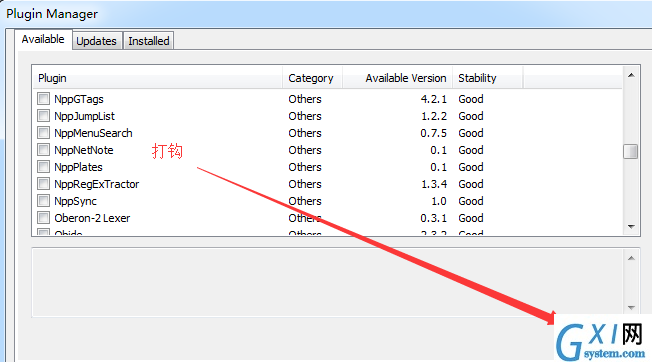The image size is (652, 362).
Task: Click the plugin list scroll down arrow
Action: [631, 227]
